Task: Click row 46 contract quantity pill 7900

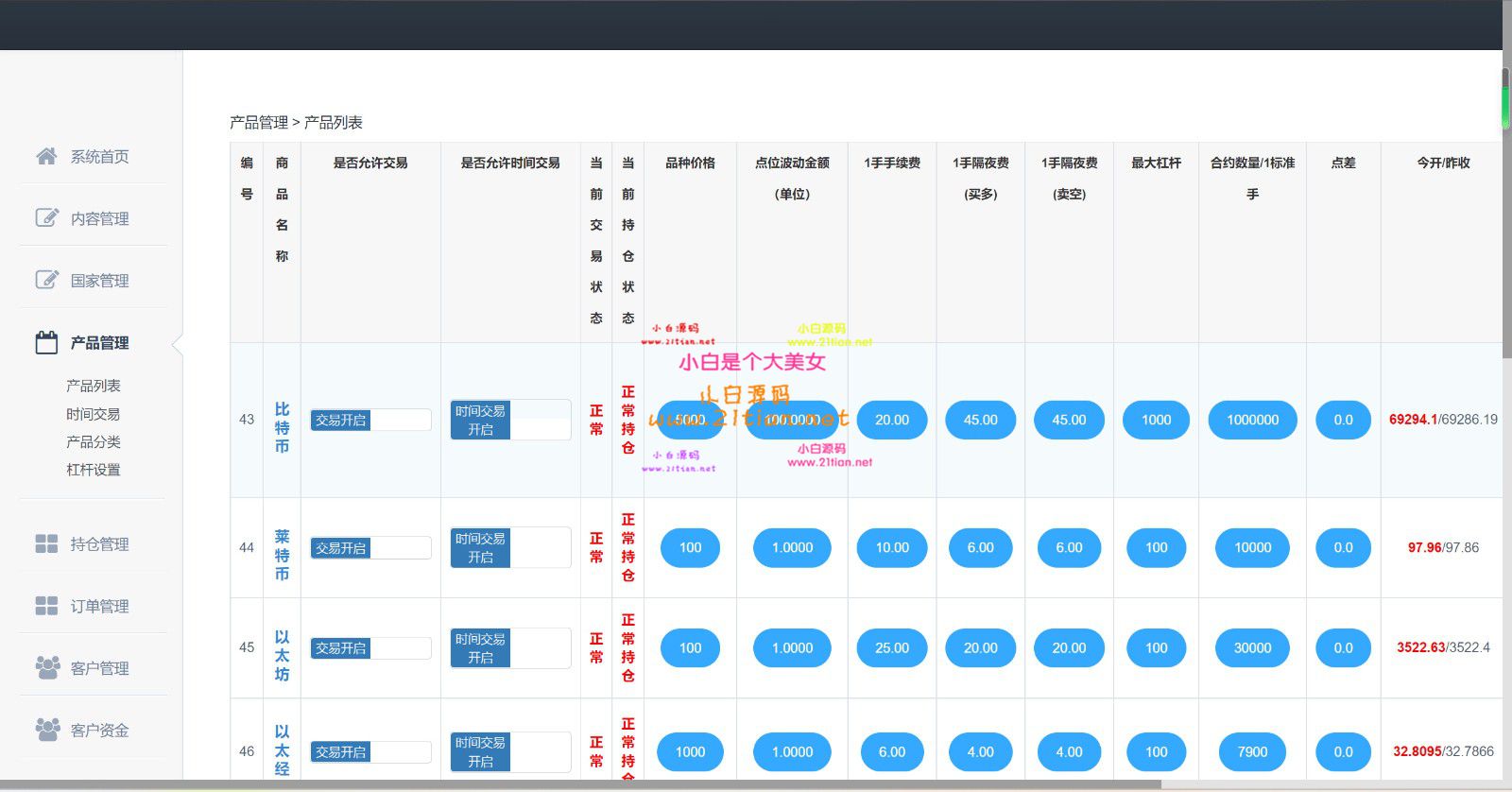Action: (x=1253, y=751)
